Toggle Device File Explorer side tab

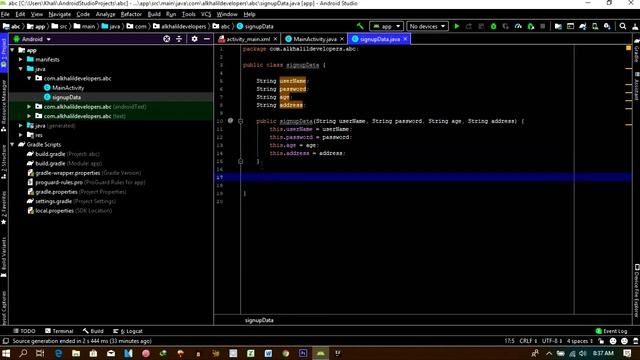click(636, 291)
